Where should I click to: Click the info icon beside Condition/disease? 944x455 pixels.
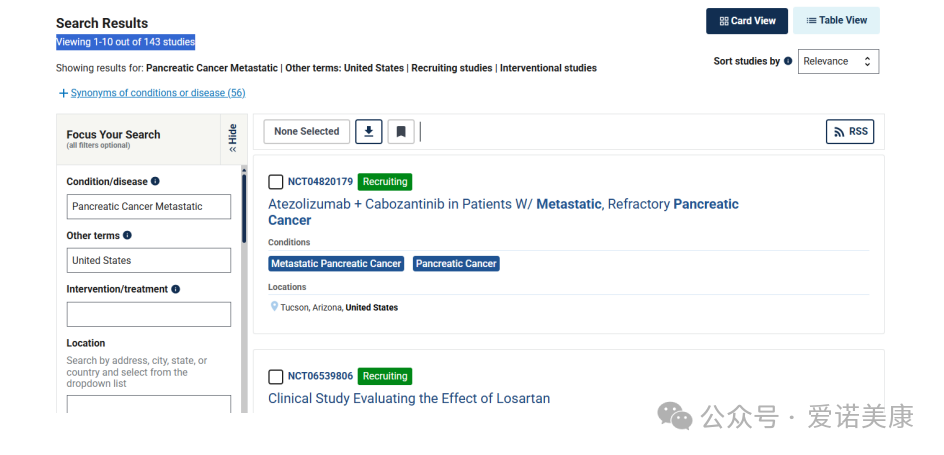click(155, 181)
